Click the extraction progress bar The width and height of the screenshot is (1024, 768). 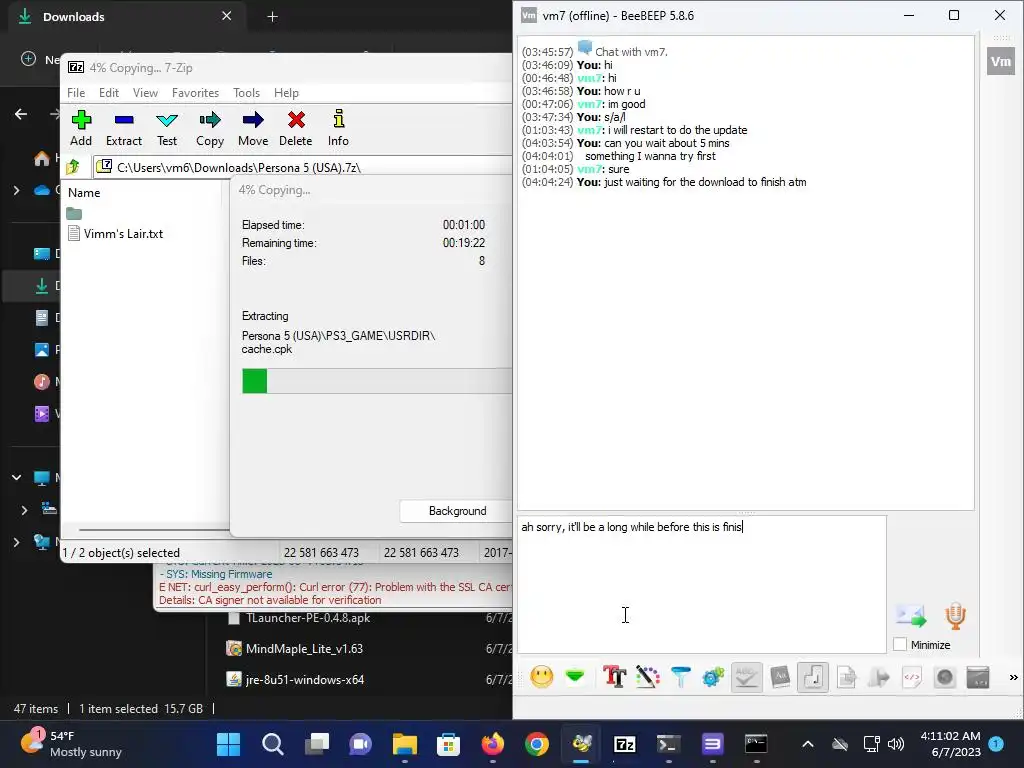pos(377,381)
